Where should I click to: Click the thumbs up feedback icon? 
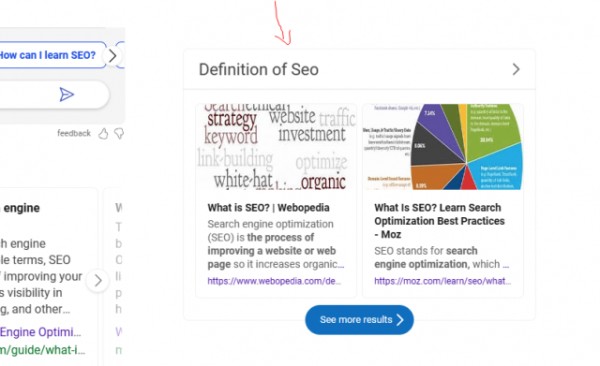pyautogui.click(x=103, y=134)
